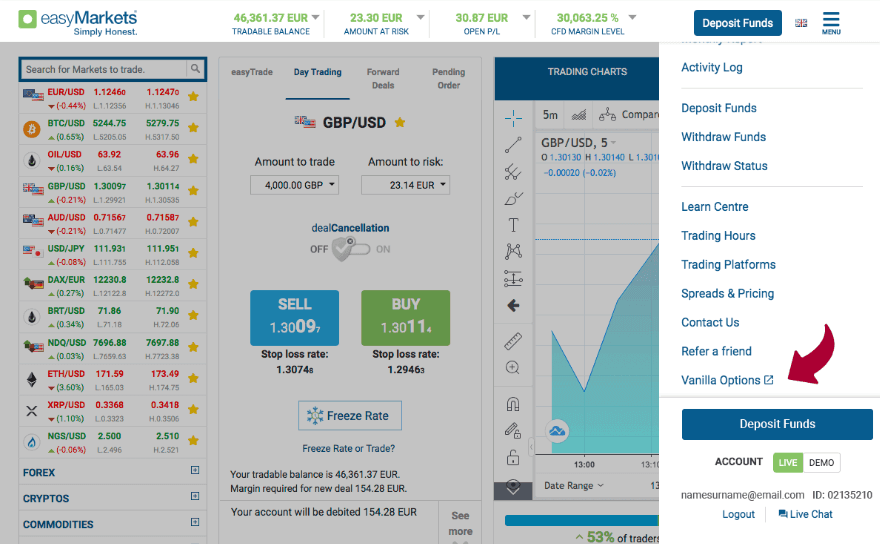Click the UK flag language icon

point(801,23)
